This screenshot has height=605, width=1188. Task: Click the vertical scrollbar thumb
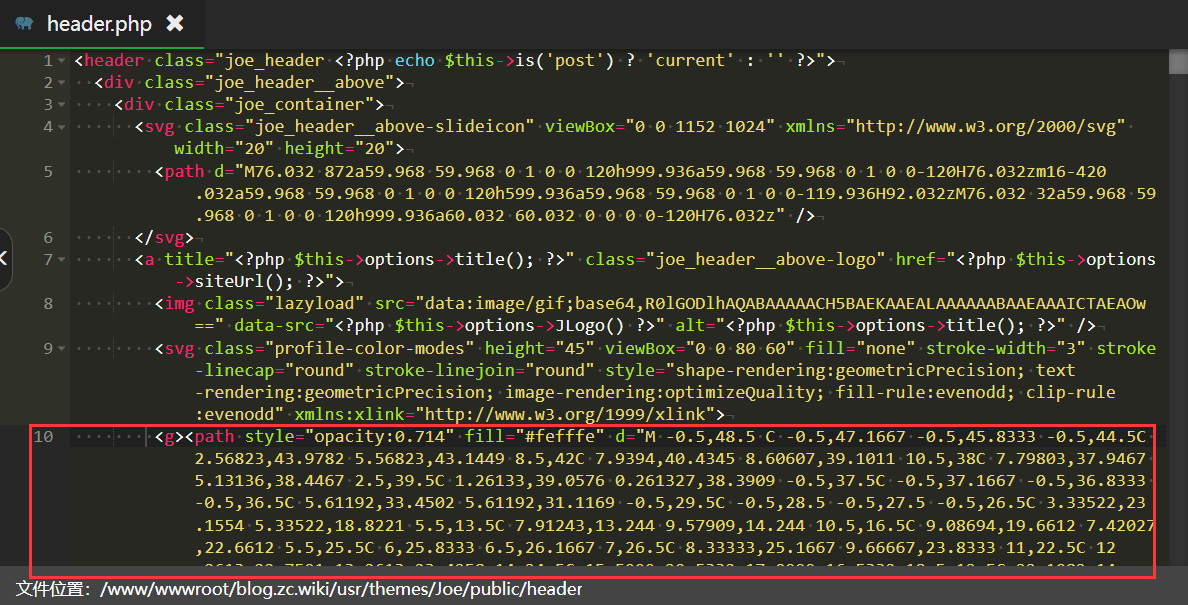pyautogui.click(x=1177, y=64)
